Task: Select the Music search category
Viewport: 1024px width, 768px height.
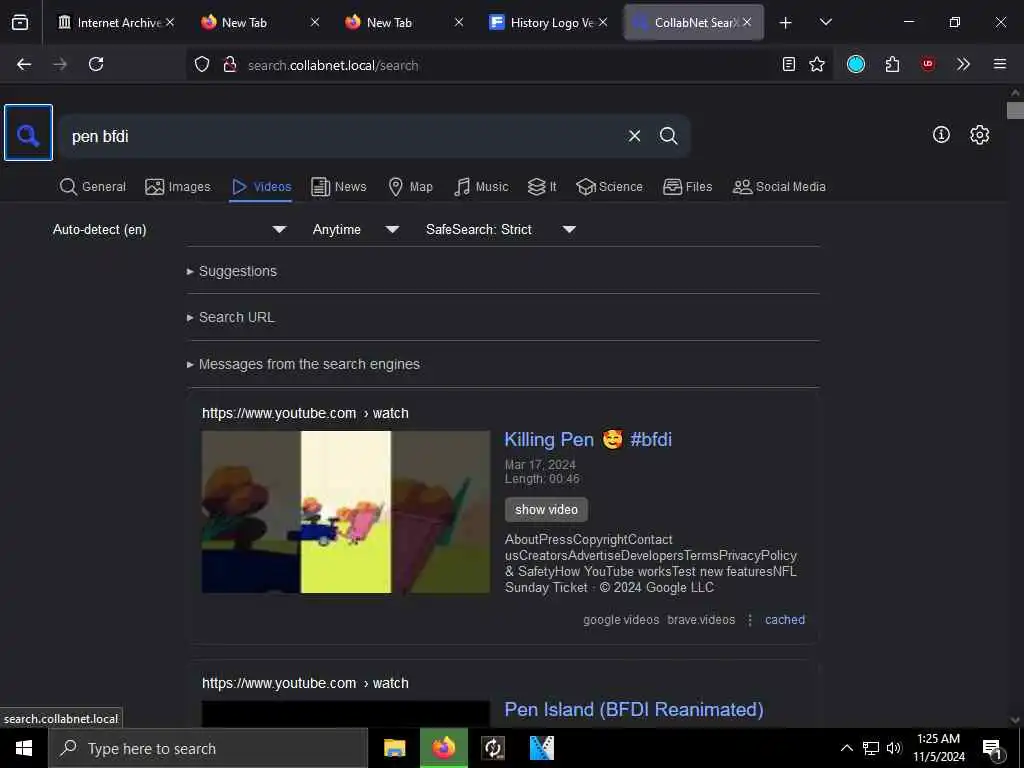Action: tap(481, 187)
